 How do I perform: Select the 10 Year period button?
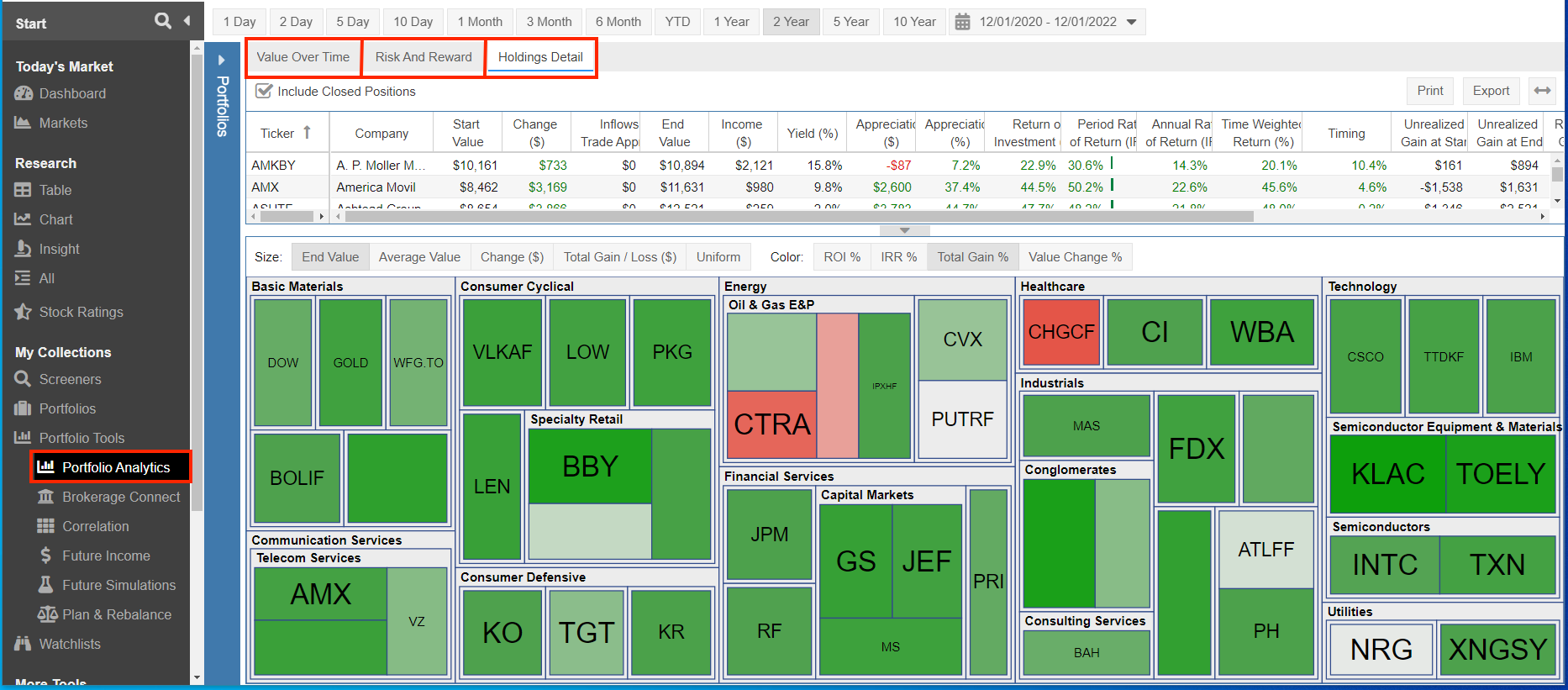(914, 22)
